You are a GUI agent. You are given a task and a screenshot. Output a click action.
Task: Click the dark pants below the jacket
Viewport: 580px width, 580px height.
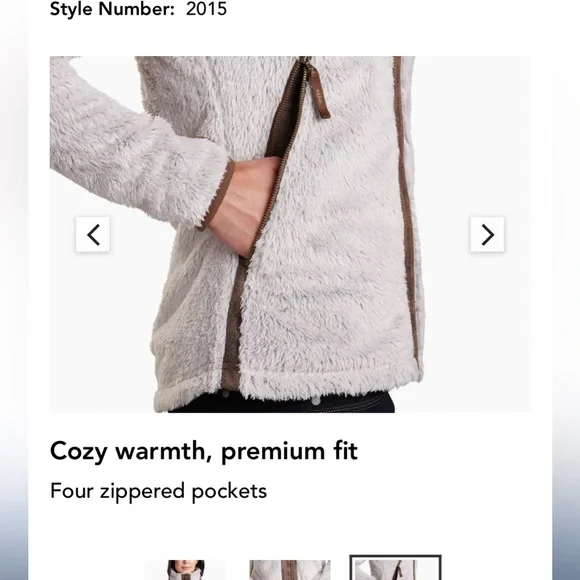pos(283,403)
